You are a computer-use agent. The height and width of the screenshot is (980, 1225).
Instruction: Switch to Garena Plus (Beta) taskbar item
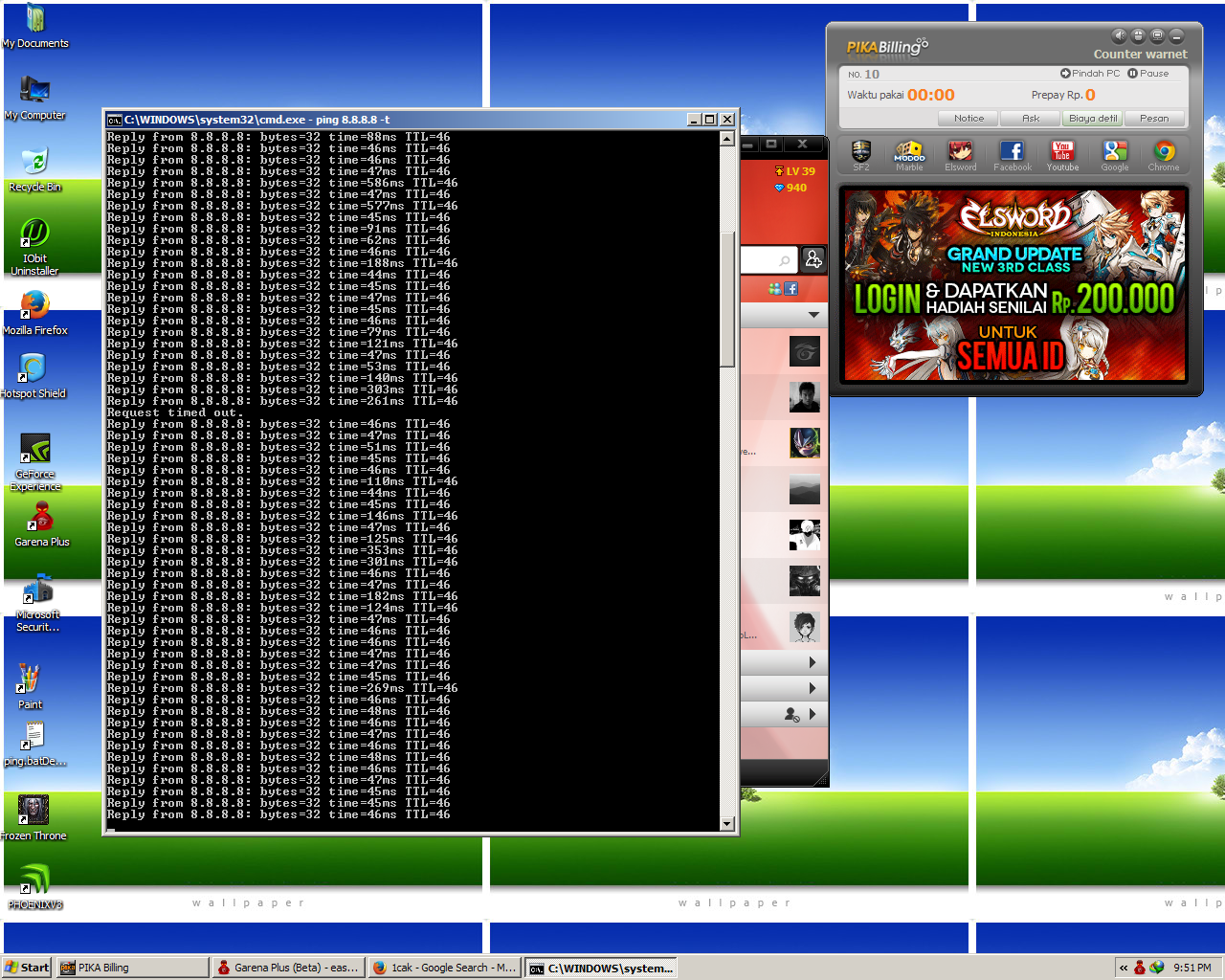pyautogui.click(x=288, y=968)
